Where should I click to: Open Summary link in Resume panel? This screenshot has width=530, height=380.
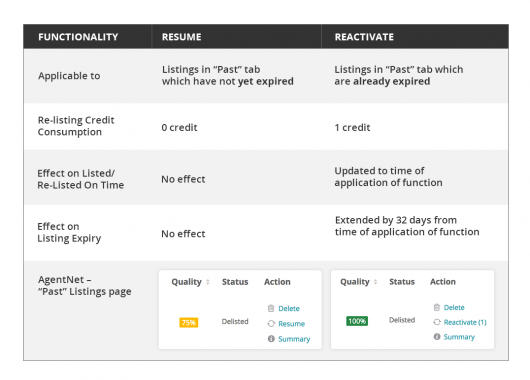[x=294, y=339]
